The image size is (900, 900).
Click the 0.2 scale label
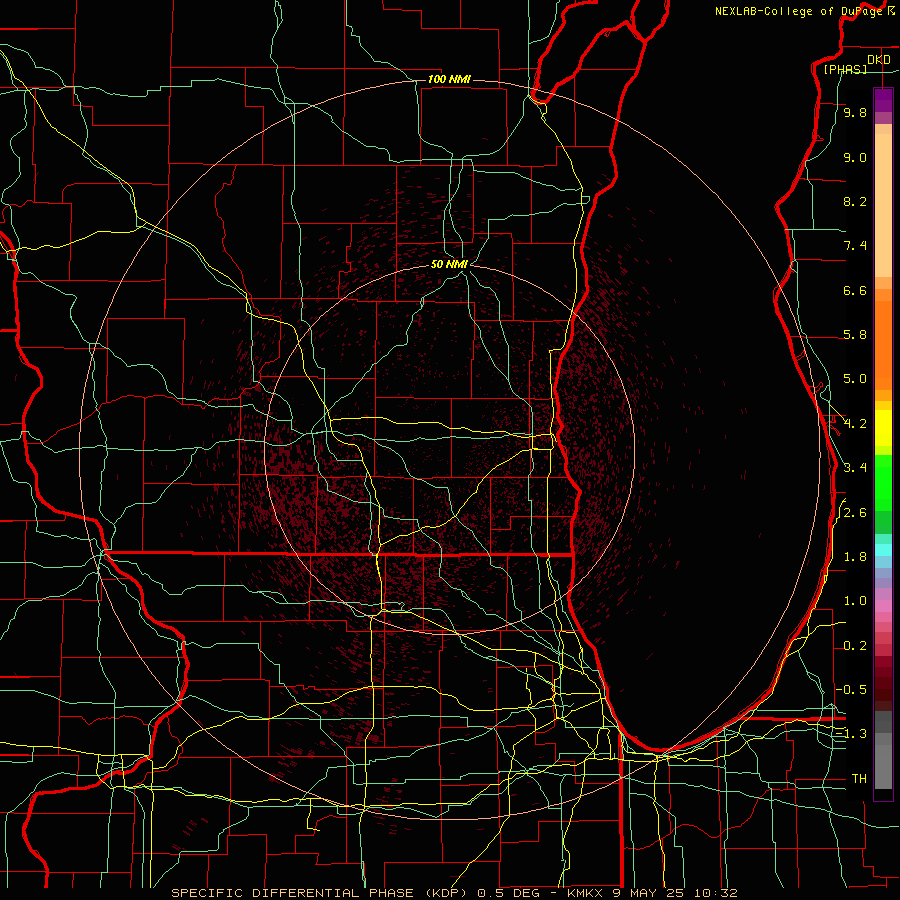pos(855,646)
